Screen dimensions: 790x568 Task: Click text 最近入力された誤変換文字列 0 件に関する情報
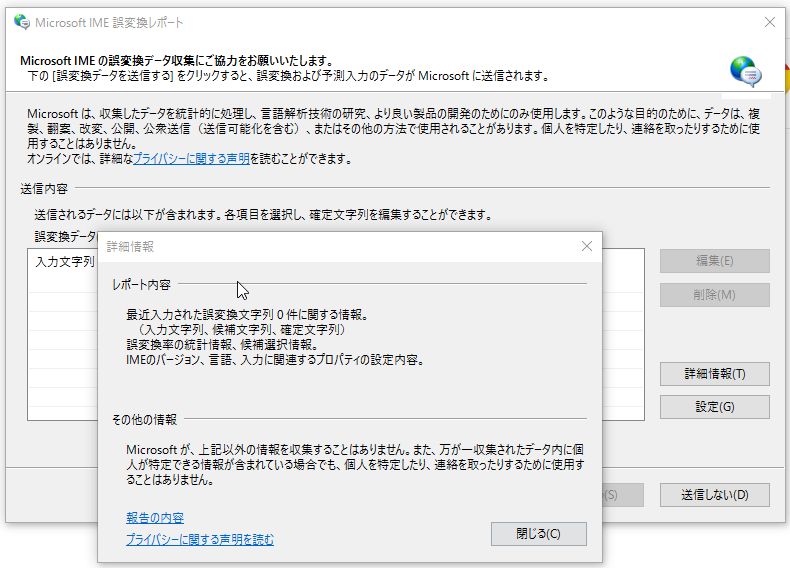point(247,315)
